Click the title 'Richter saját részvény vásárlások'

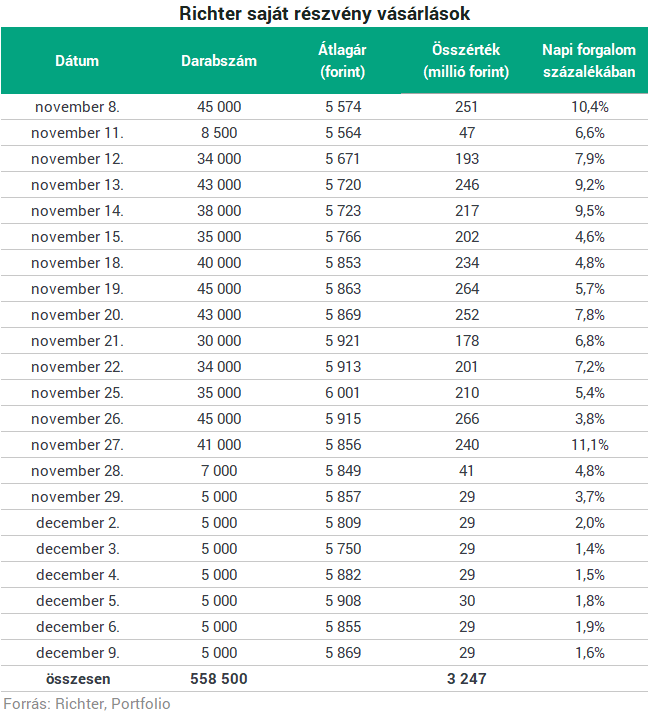point(324,13)
